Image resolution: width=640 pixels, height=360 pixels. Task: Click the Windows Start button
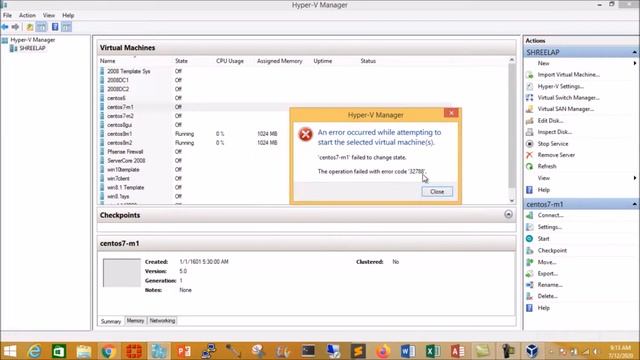10,351
